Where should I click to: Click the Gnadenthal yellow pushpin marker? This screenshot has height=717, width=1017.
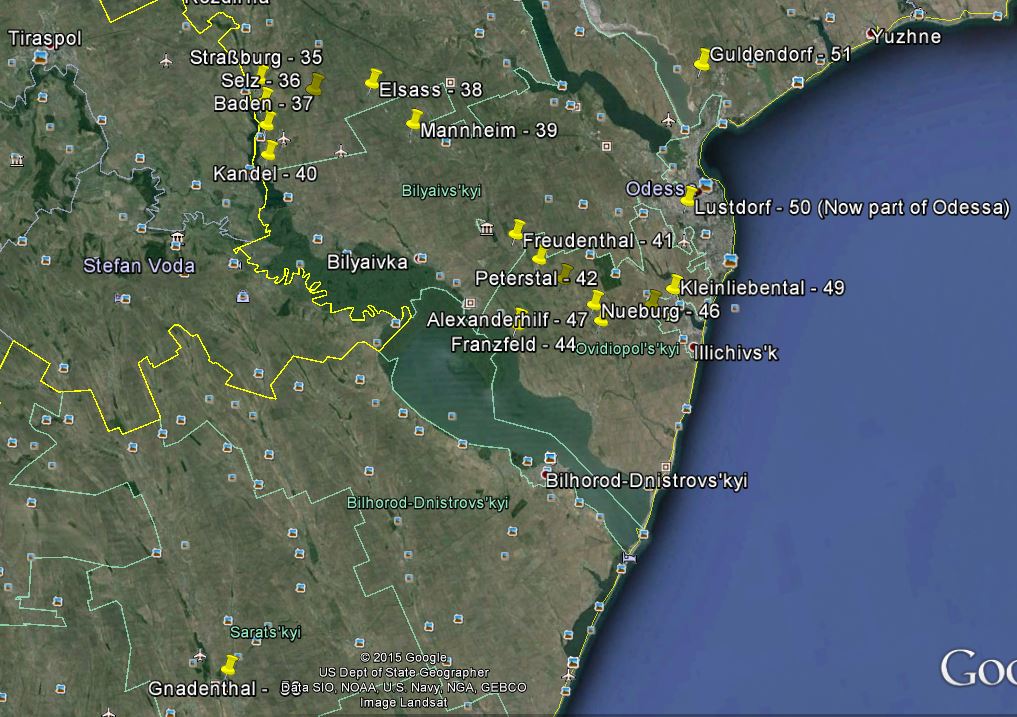(x=230, y=665)
